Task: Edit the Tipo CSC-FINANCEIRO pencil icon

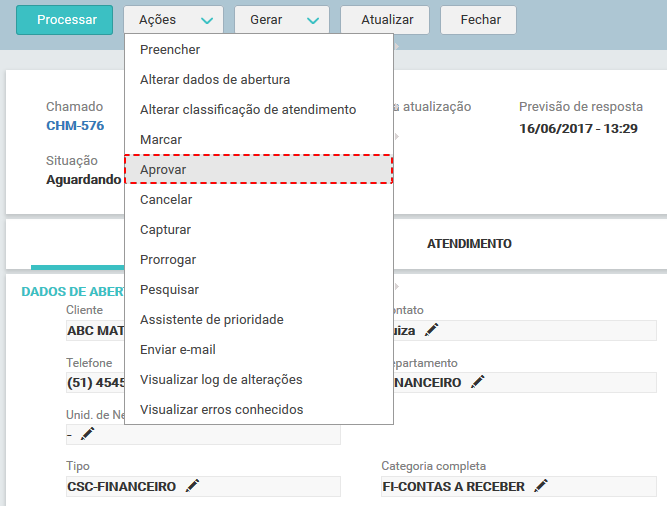Action: tap(192, 486)
